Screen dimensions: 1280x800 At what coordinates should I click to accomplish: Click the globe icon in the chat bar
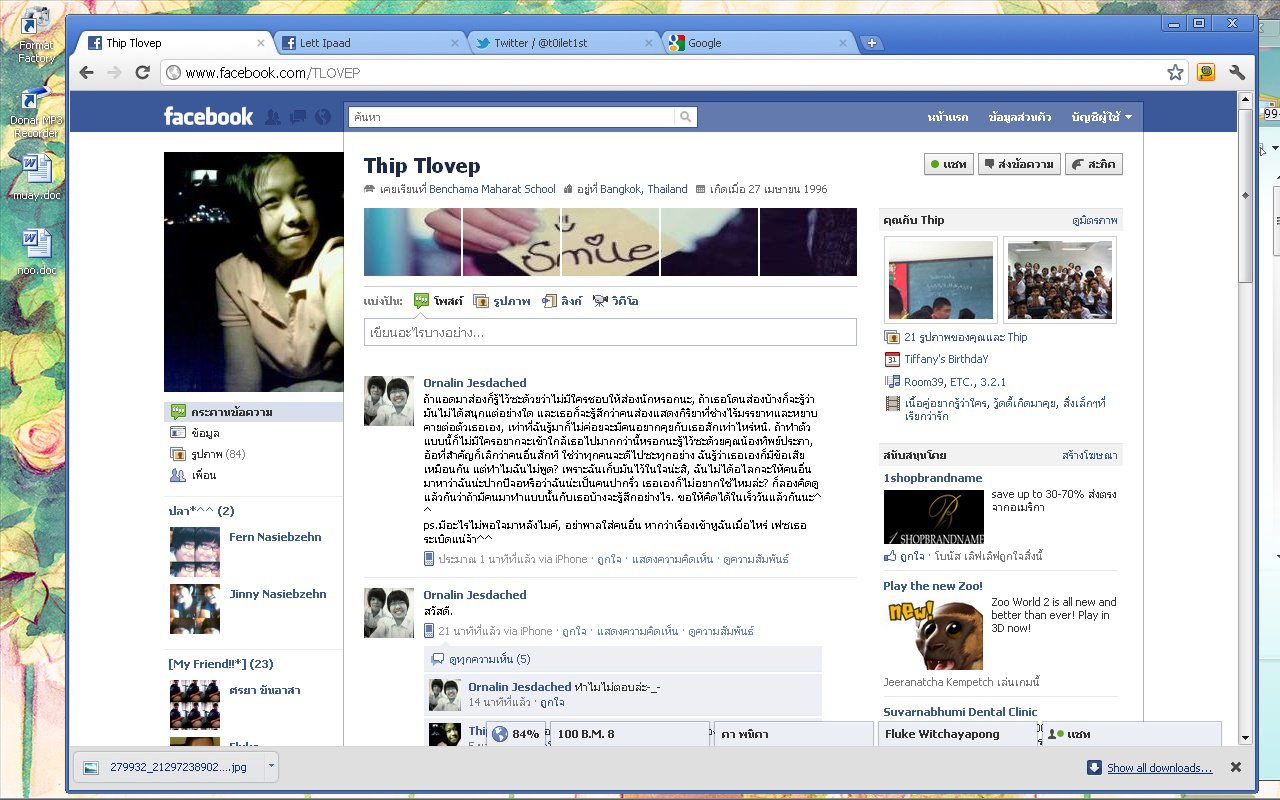[x=500, y=734]
